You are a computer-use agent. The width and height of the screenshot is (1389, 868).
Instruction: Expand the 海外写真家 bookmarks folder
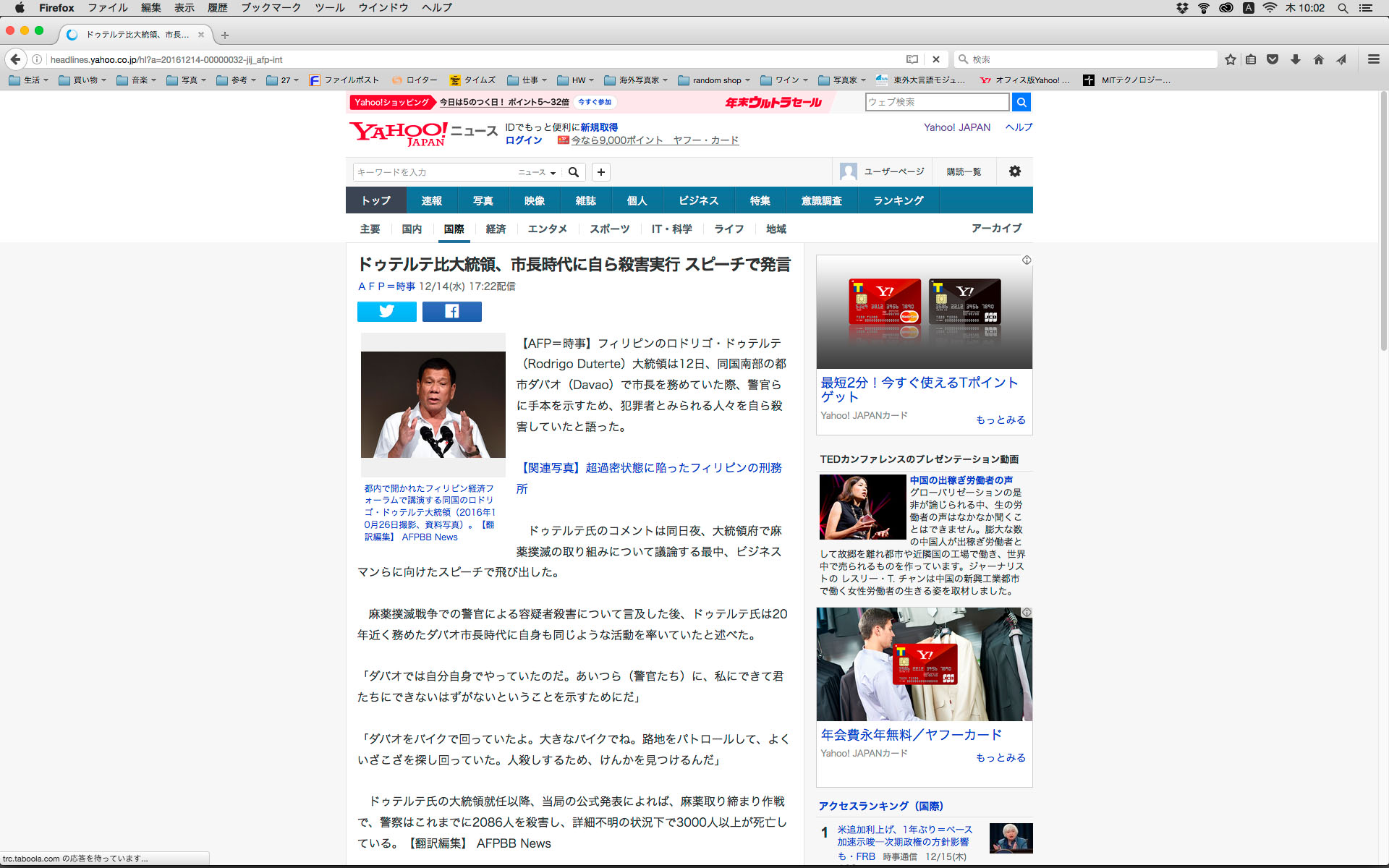click(637, 80)
